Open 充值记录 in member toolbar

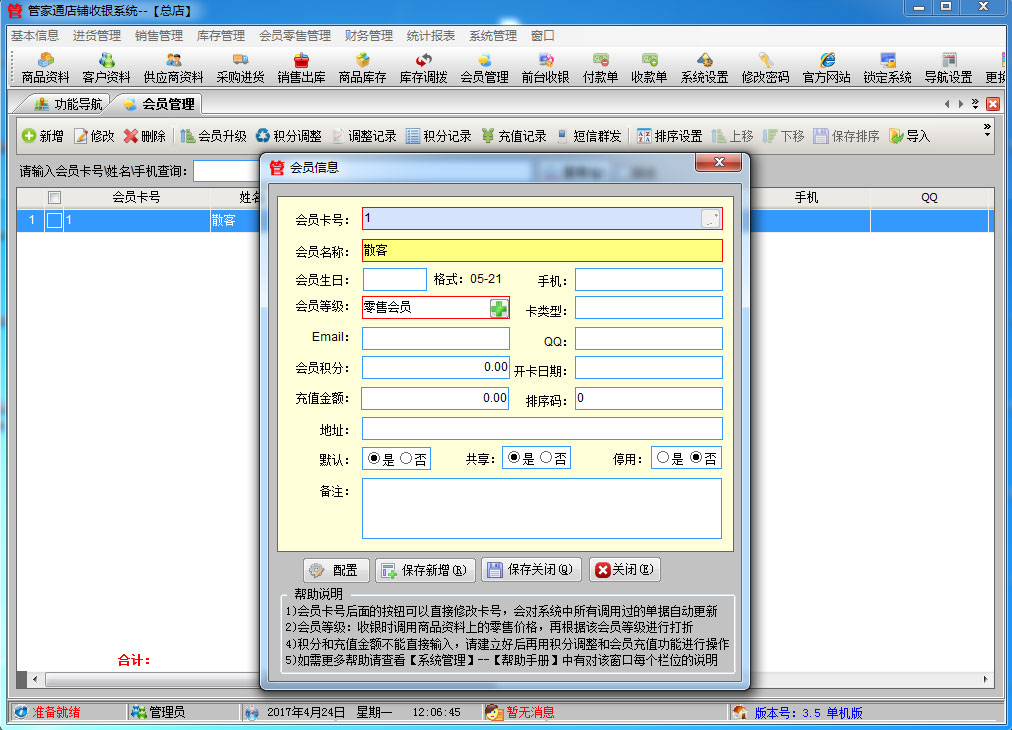[514, 136]
